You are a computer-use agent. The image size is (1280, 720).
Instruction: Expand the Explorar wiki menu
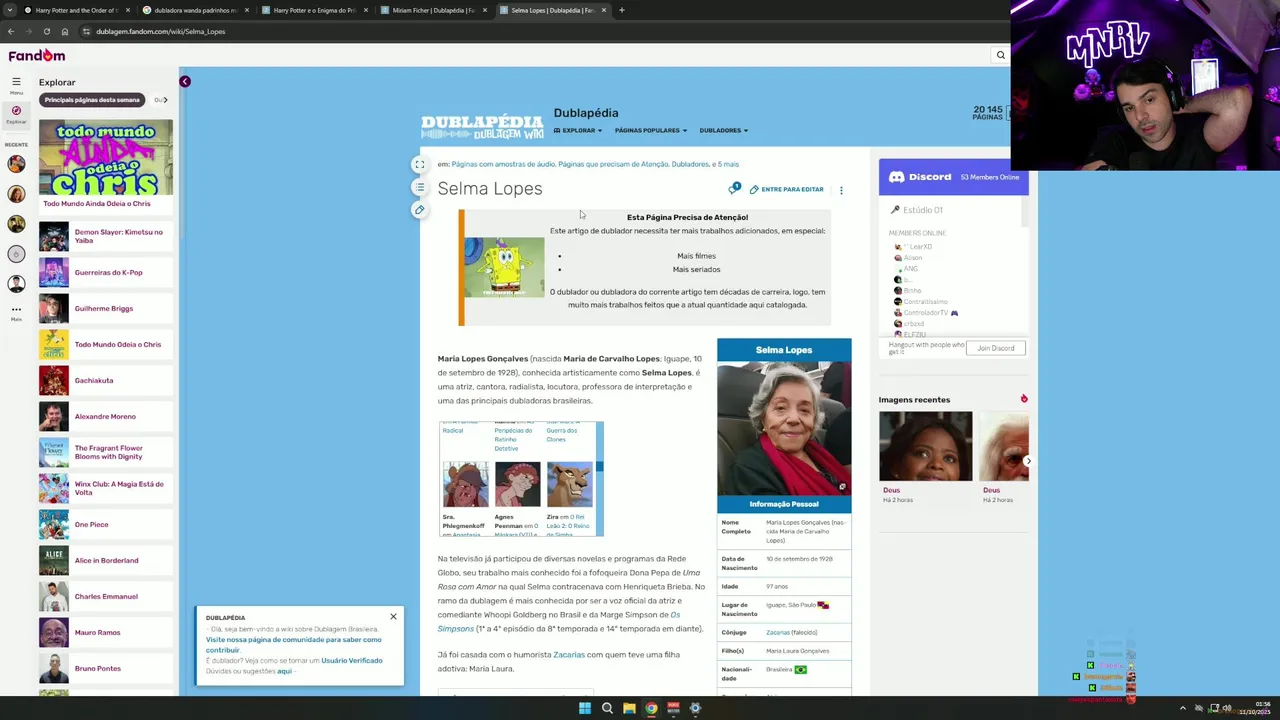click(x=578, y=130)
